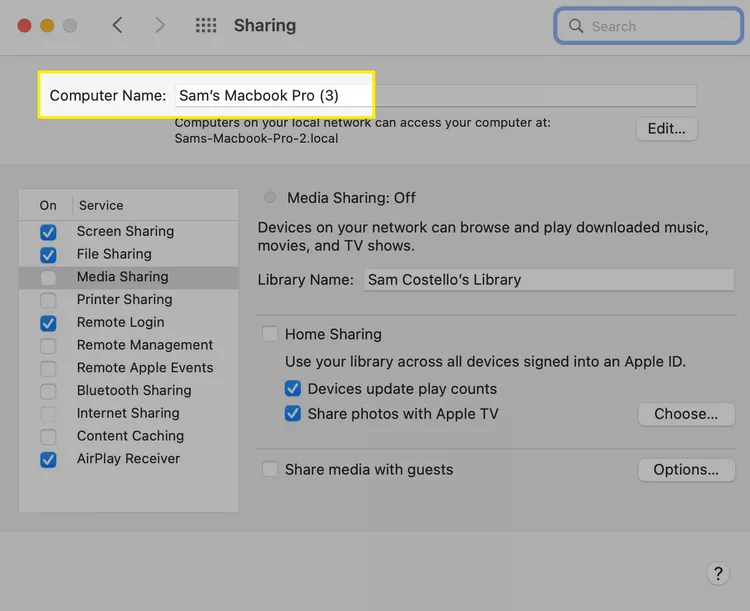Click the Choose... photos button

point(686,414)
